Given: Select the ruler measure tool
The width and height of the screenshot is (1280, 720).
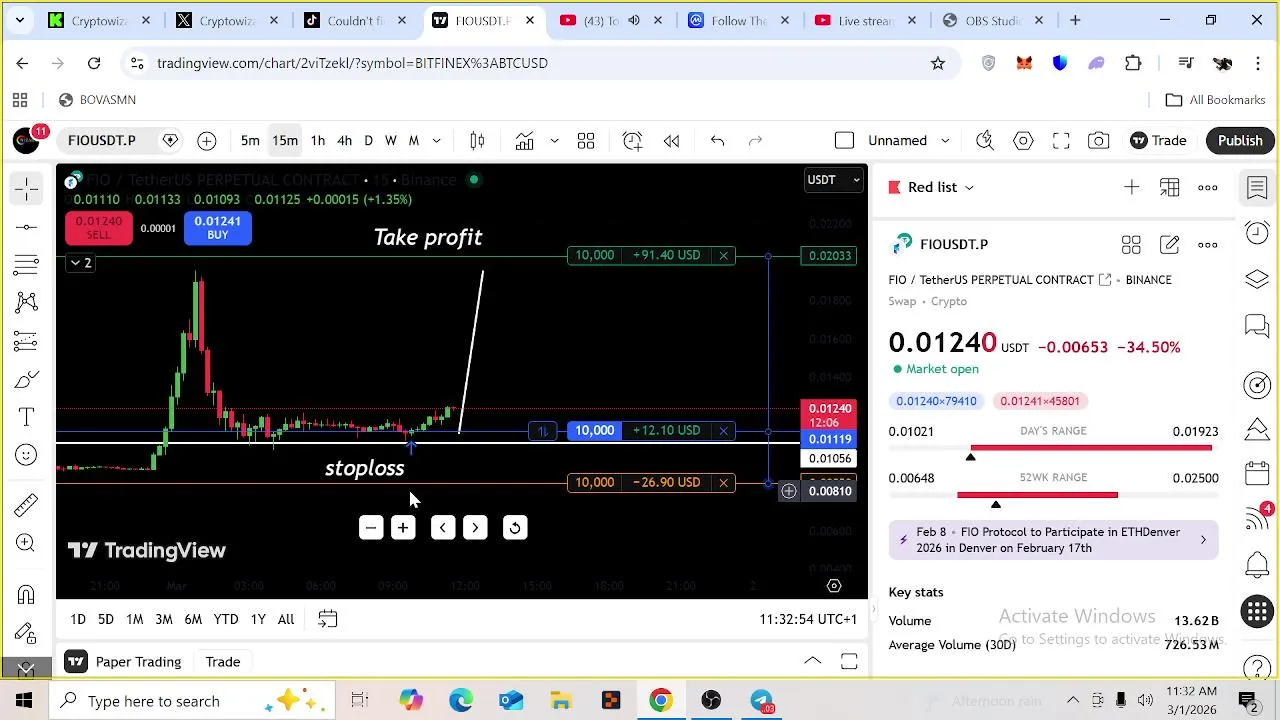Looking at the screenshot, I should point(27,505).
